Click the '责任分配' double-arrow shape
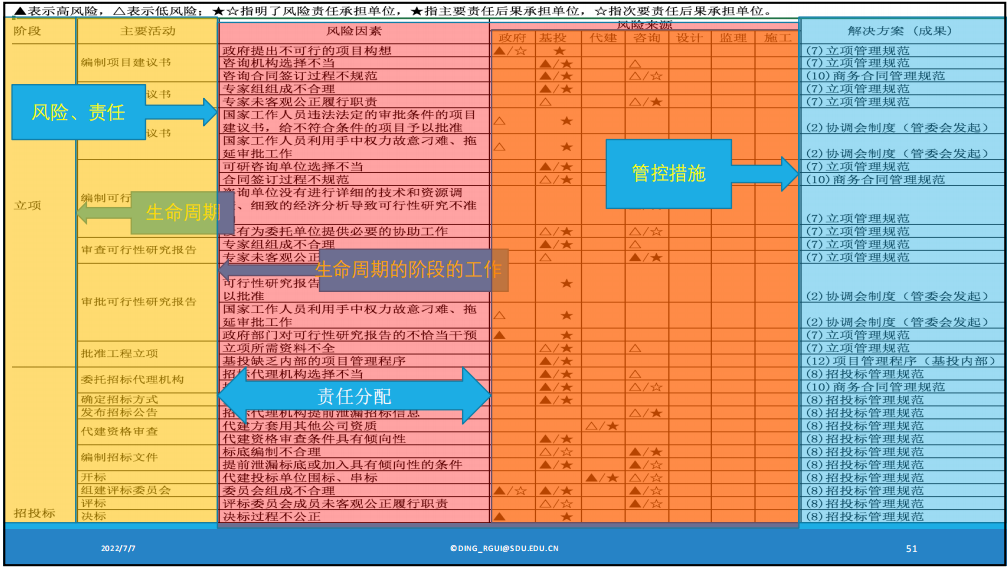The width and height of the screenshot is (1008, 568). point(355,396)
